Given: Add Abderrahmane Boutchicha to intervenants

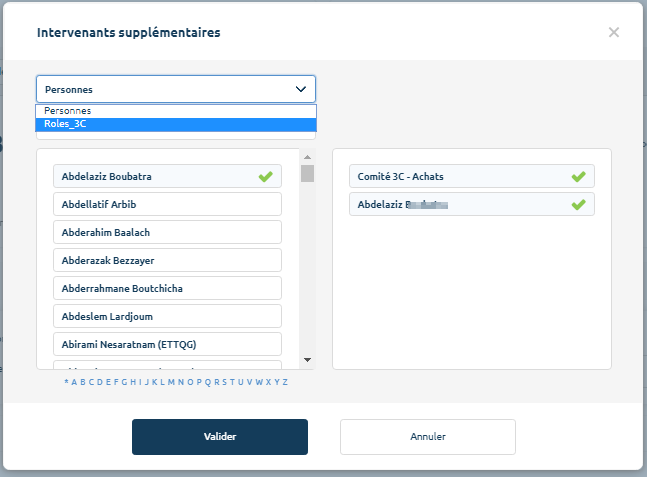Looking at the screenshot, I should pos(167,289).
